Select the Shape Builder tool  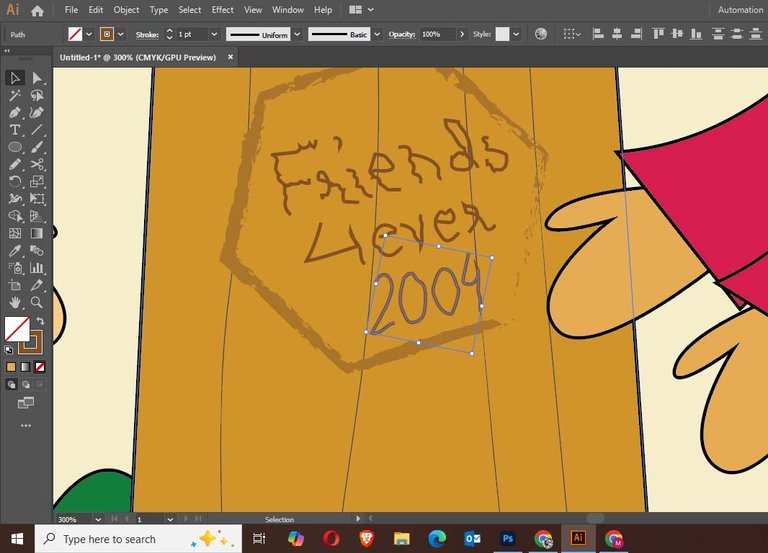coord(15,216)
